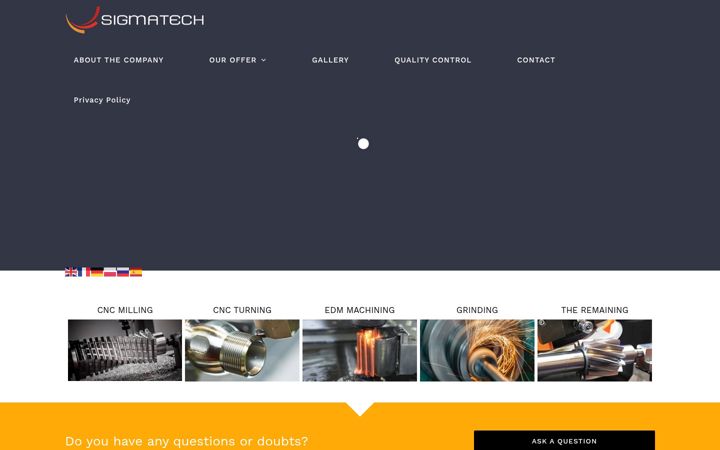Open the EDM Machining heading link
Viewport: 720px width, 450px height.
point(360,310)
